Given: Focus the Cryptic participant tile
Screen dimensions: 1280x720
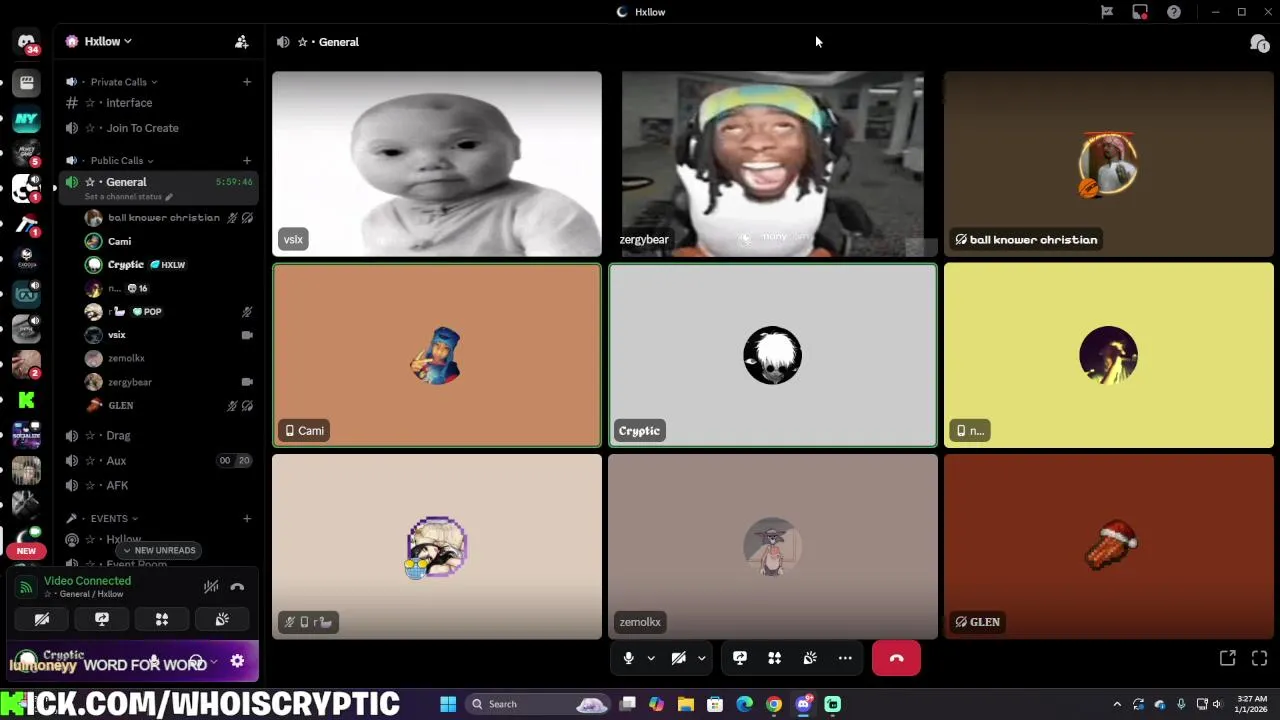Looking at the screenshot, I should [x=773, y=355].
